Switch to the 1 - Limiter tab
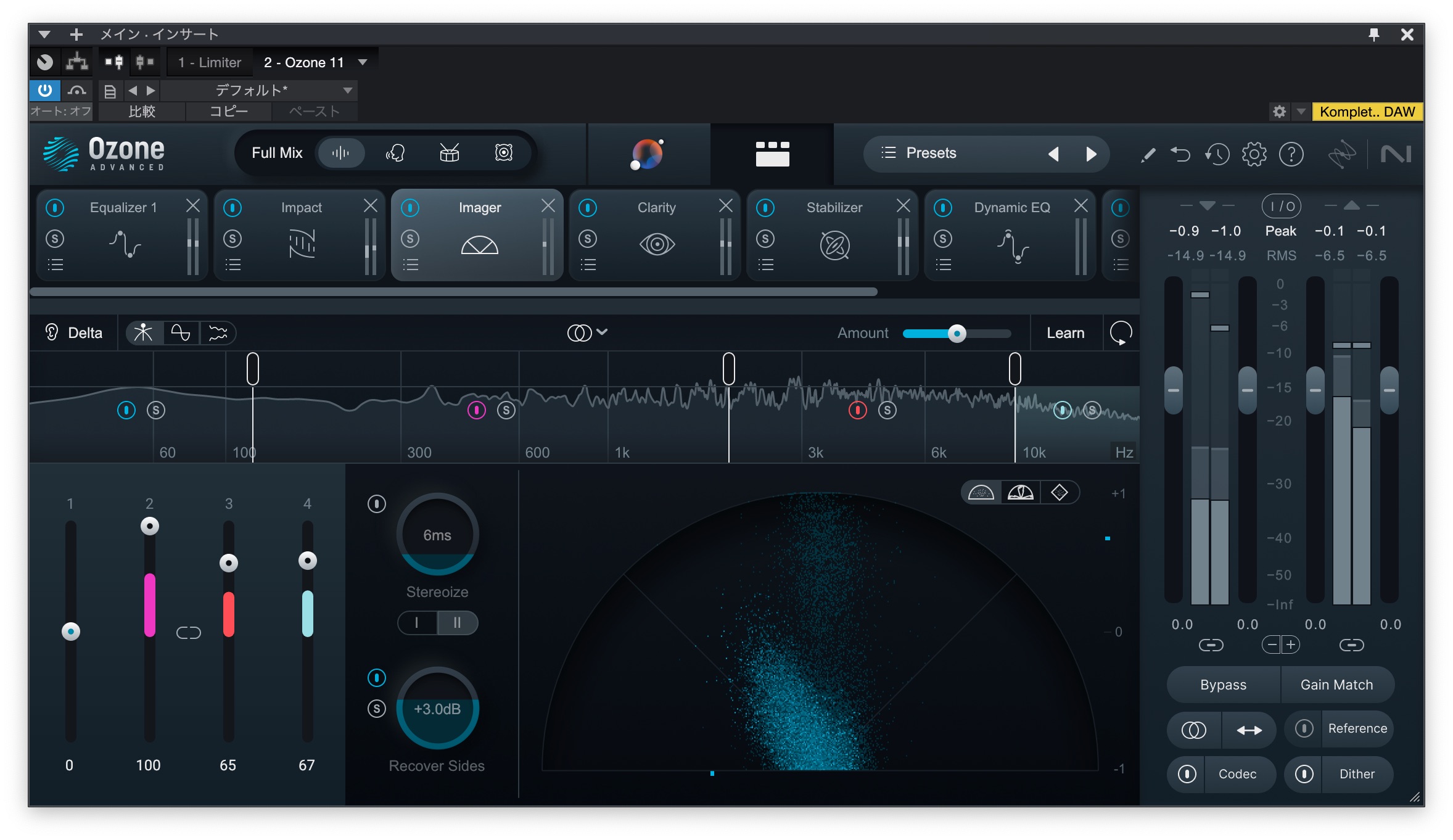 (x=210, y=62)
